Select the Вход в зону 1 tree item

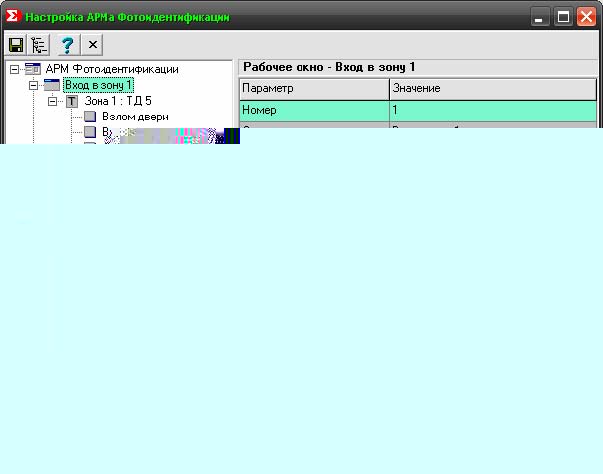[98, 85]
